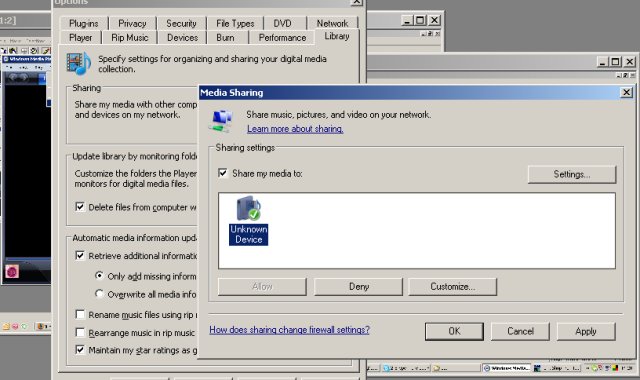This screenshot has height=380, width=640.
Task: Click the Library media icon in Options dialog
Action: tap(78, 64)
